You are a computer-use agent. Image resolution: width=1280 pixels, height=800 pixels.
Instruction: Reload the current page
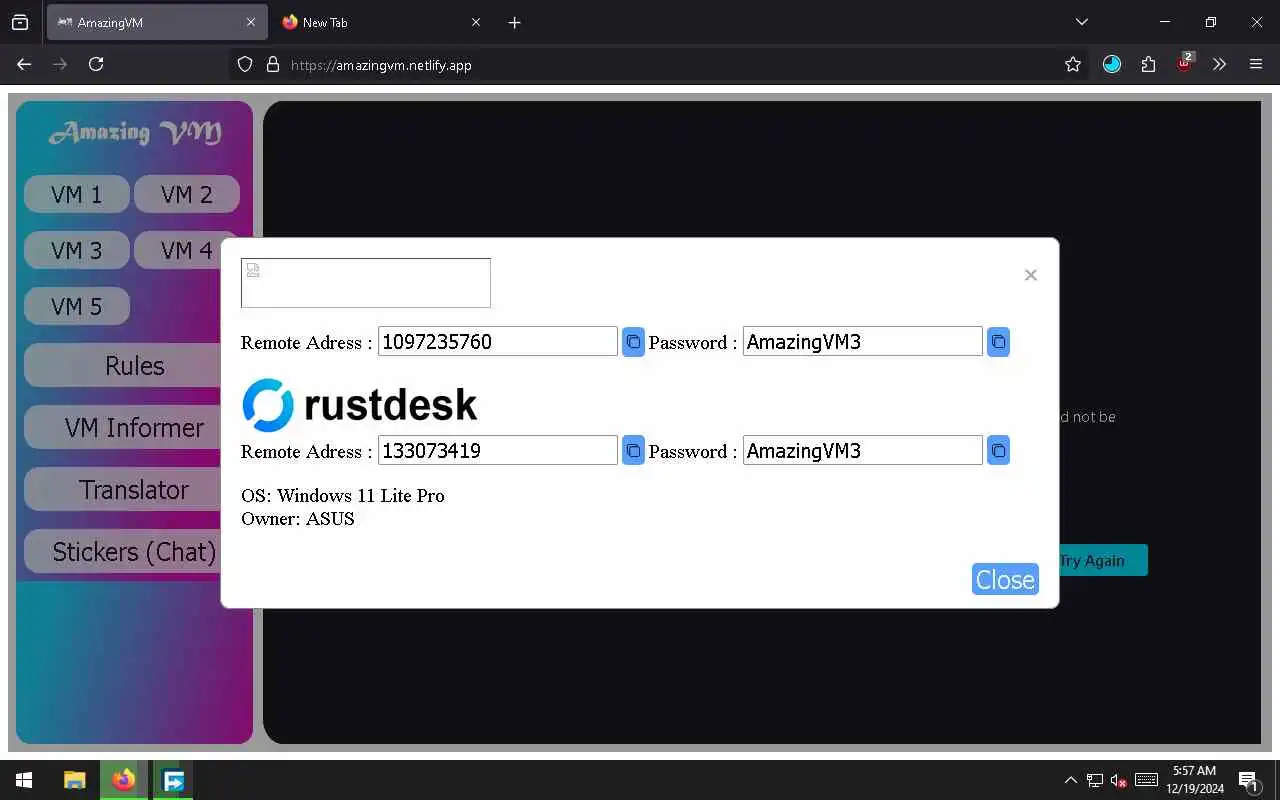coord(96,64)
